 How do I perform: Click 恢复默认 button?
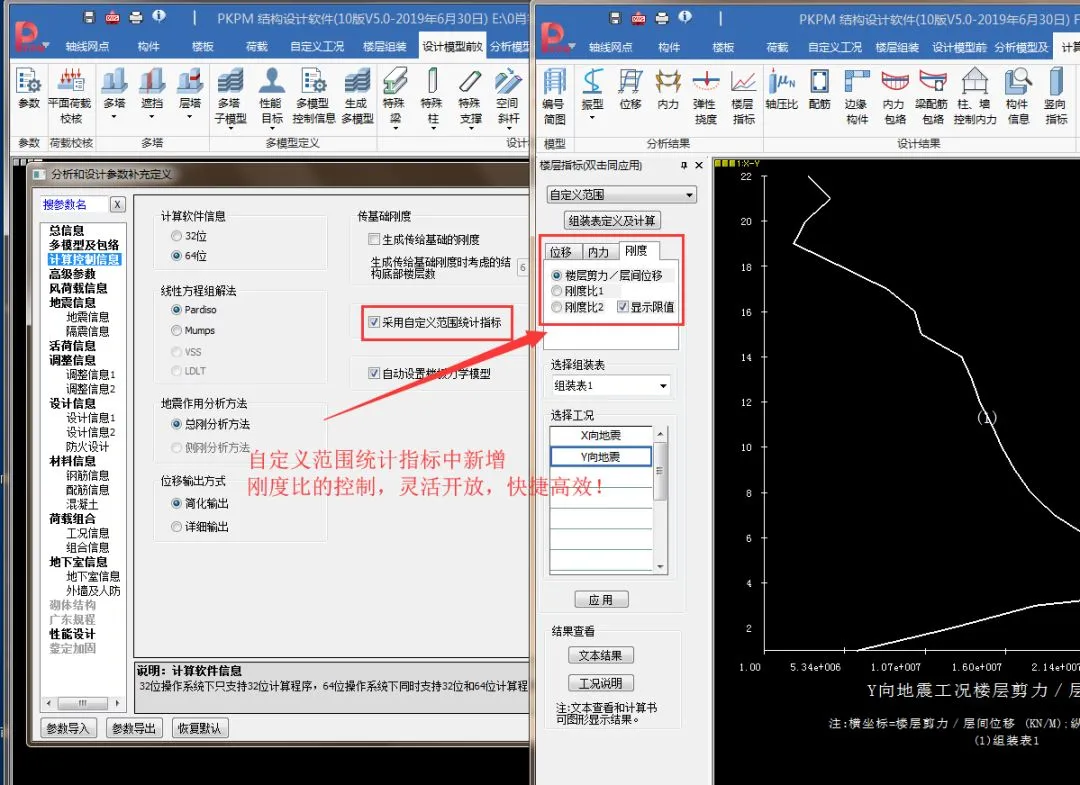coord(200,728)
